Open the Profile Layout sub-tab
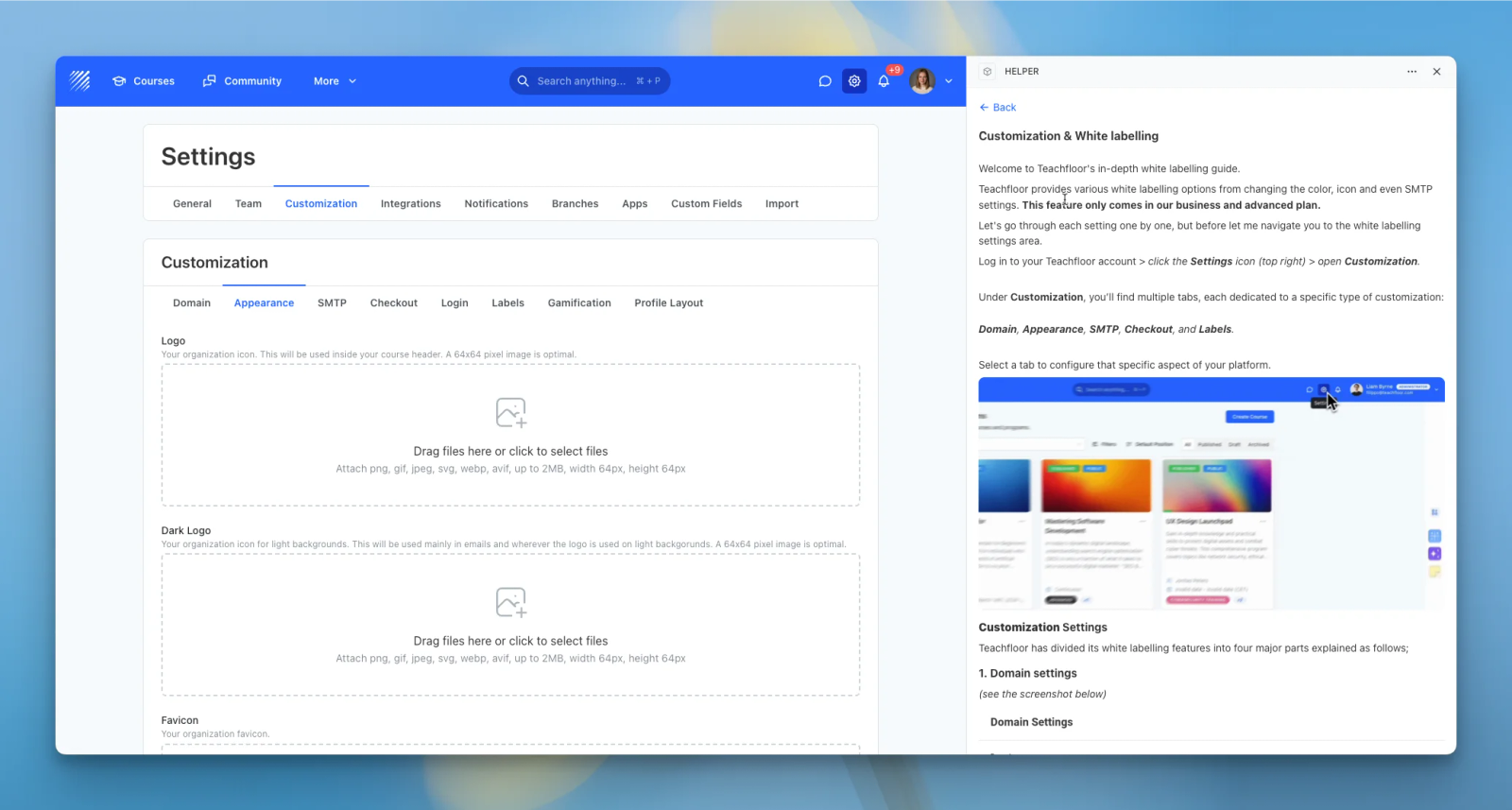The height and width of the screenshot is (810, 1512). tap(669, 303)
